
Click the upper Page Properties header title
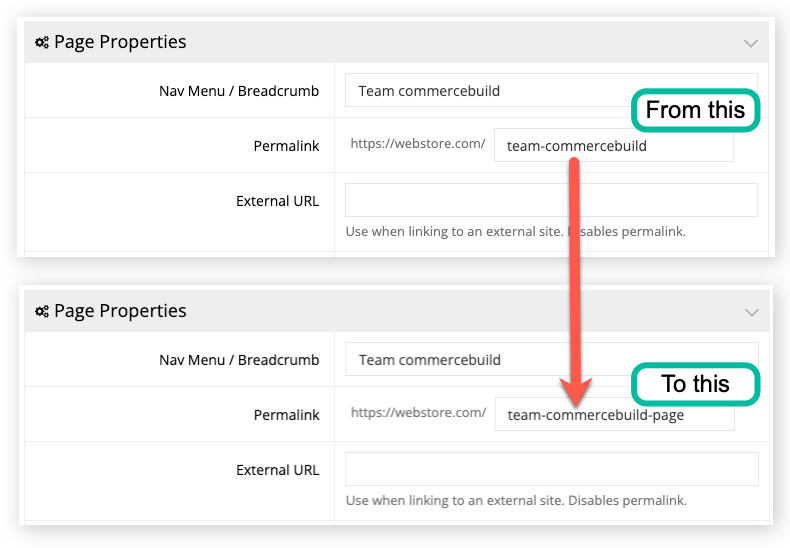pos(120,42)
